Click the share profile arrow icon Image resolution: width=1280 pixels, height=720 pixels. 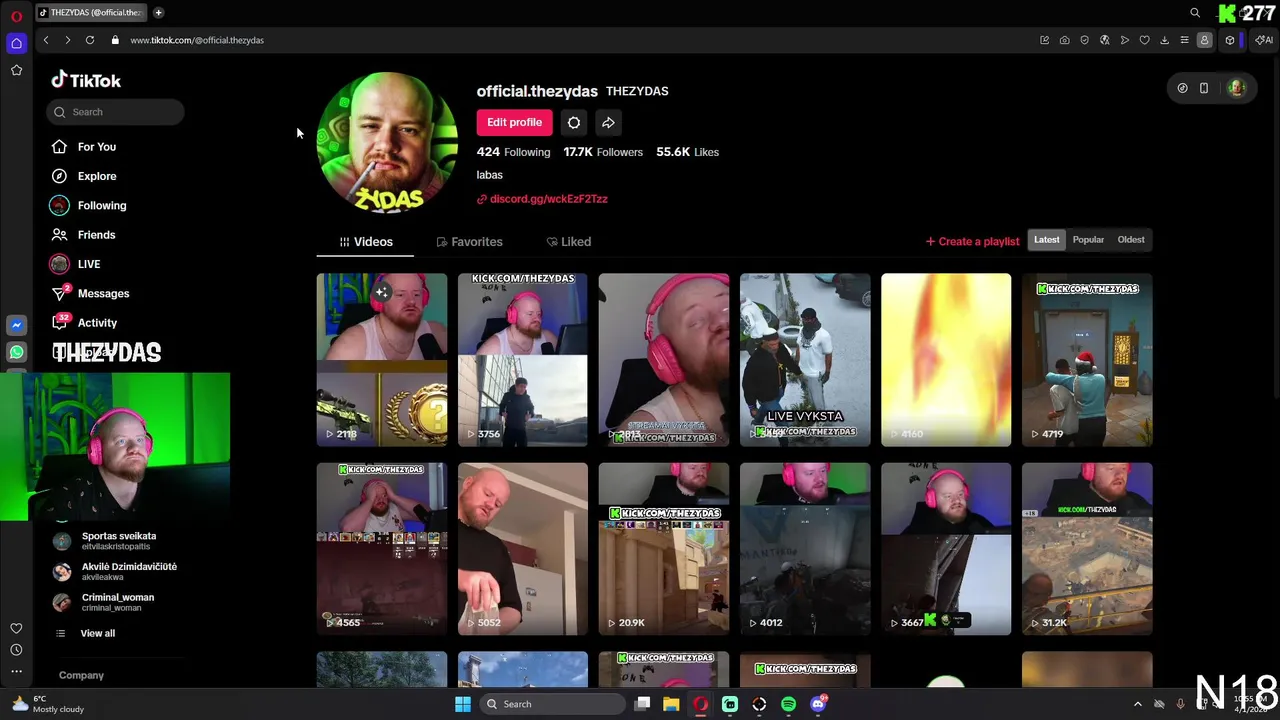pyautogui.click(x=608, y=123)
